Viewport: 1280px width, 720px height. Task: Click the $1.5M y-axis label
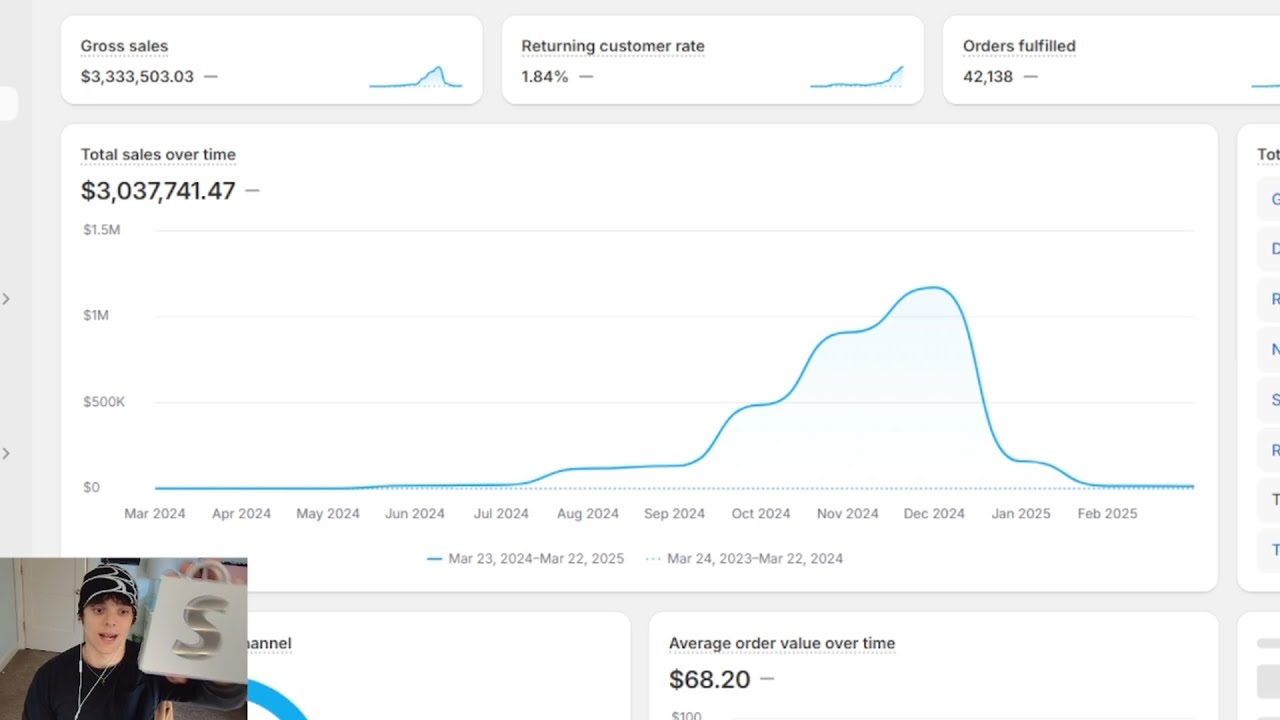[x=101, y=229]
